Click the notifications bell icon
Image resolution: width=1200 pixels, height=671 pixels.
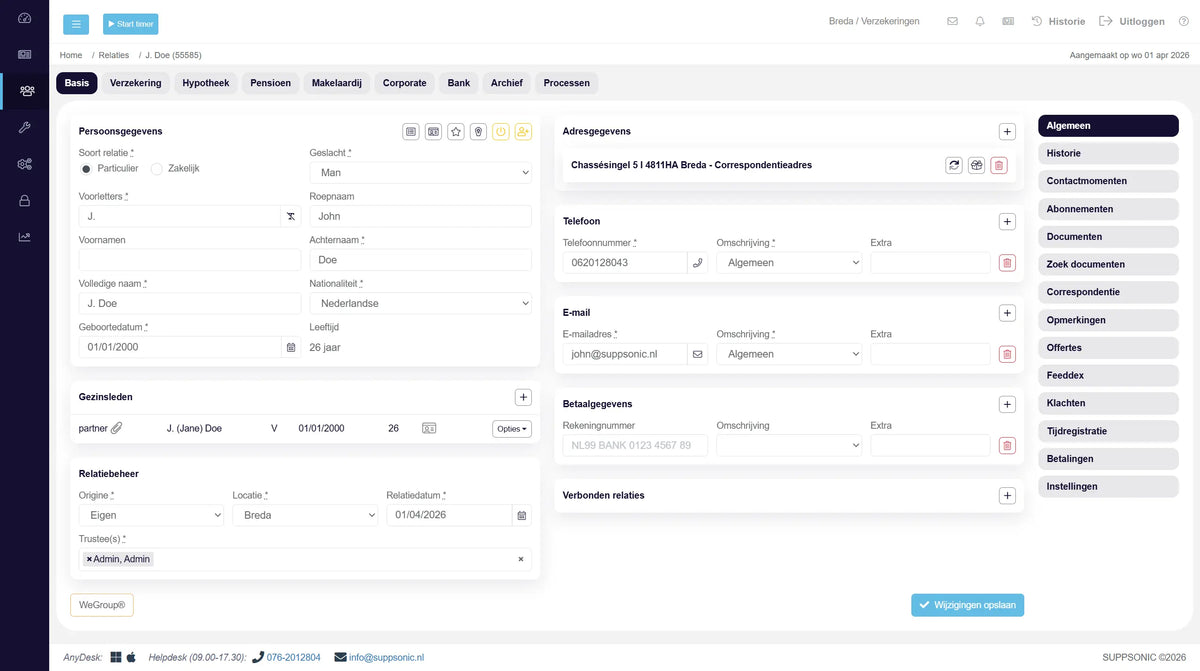(x=980, y=22)
